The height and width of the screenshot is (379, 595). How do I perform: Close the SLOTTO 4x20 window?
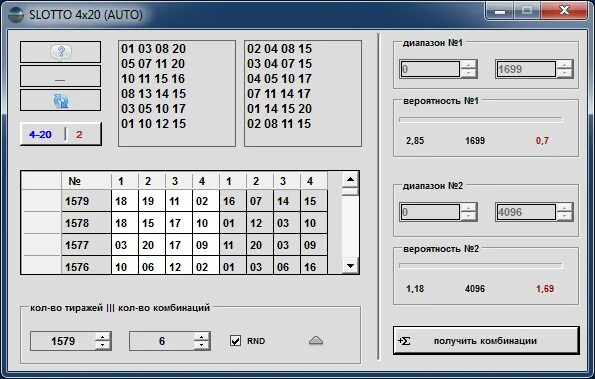pyautogui.click(x=565, y=11)
